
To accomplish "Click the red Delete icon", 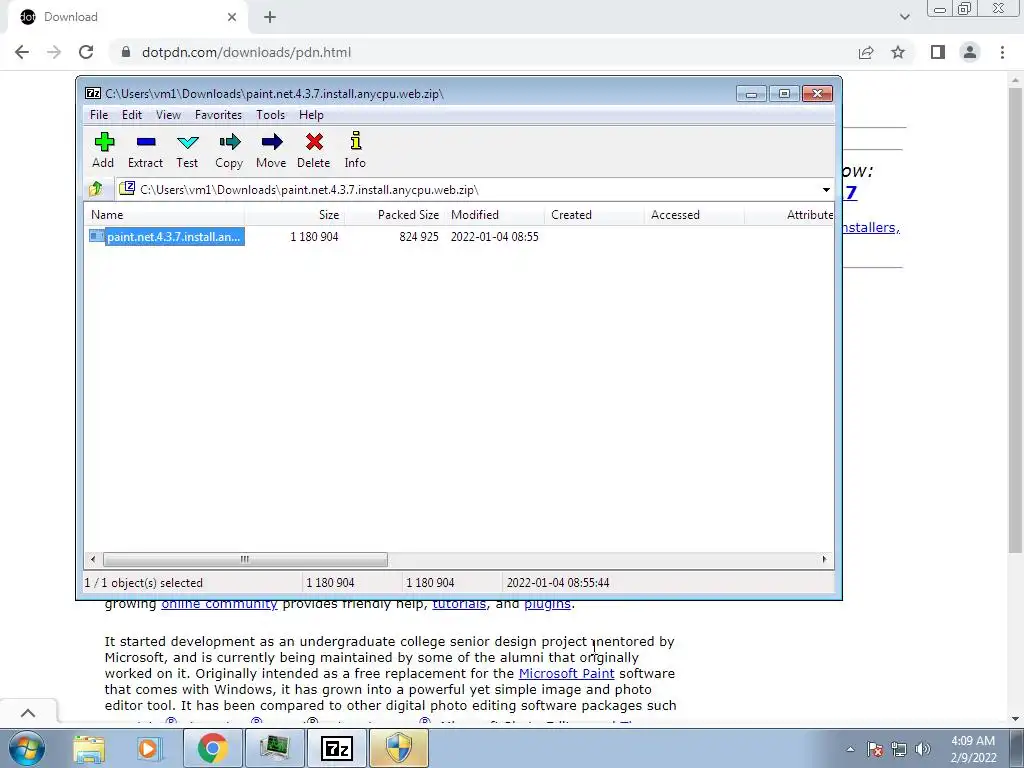I will (314, 142).
